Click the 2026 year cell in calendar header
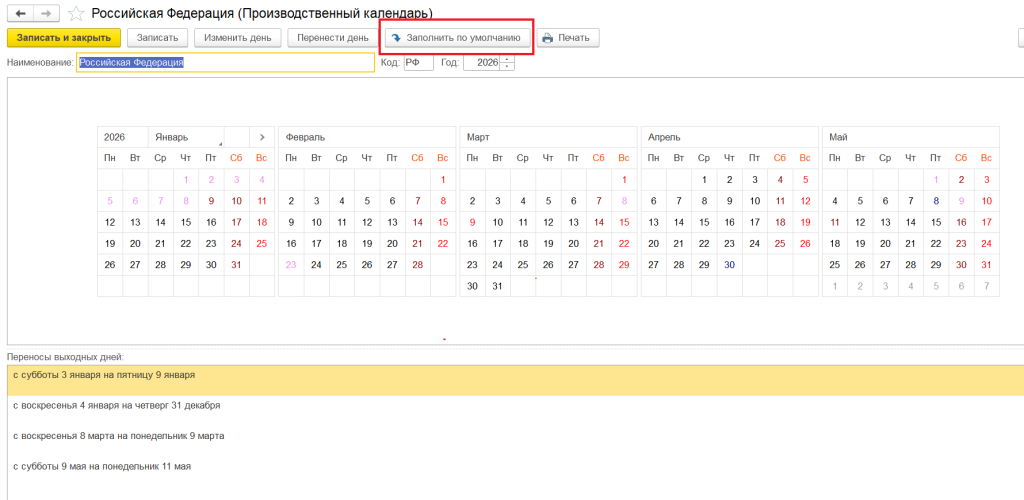Viewport: 1024px width, 500px height. click(123, 137)
